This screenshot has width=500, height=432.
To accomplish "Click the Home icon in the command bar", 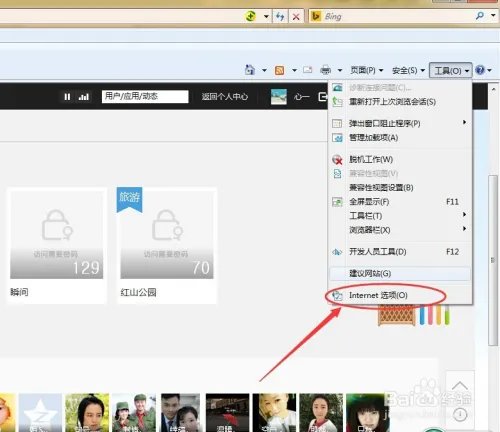I will click(249, 70).
